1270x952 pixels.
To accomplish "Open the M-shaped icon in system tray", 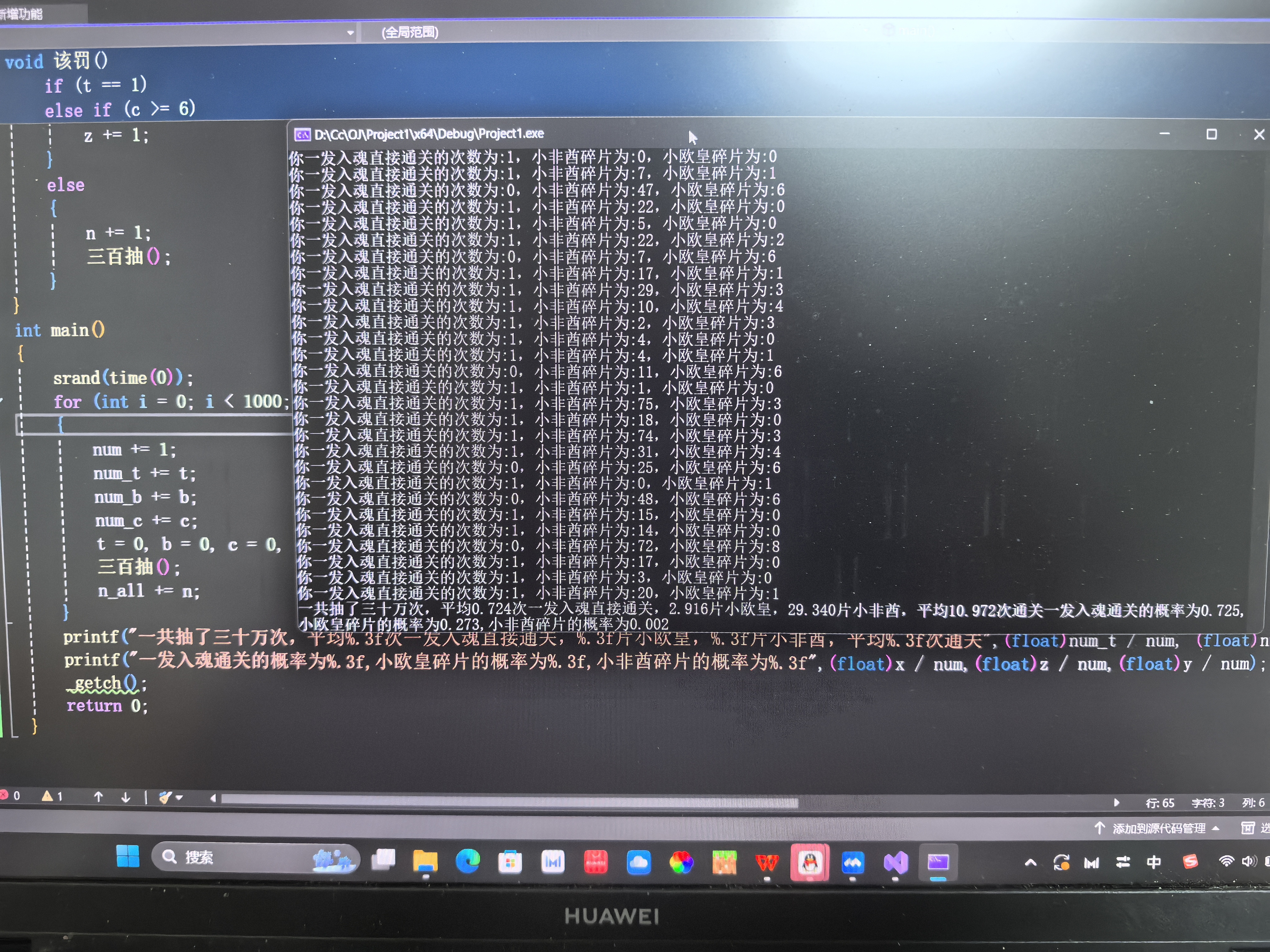I will [x=1092, y=862].
